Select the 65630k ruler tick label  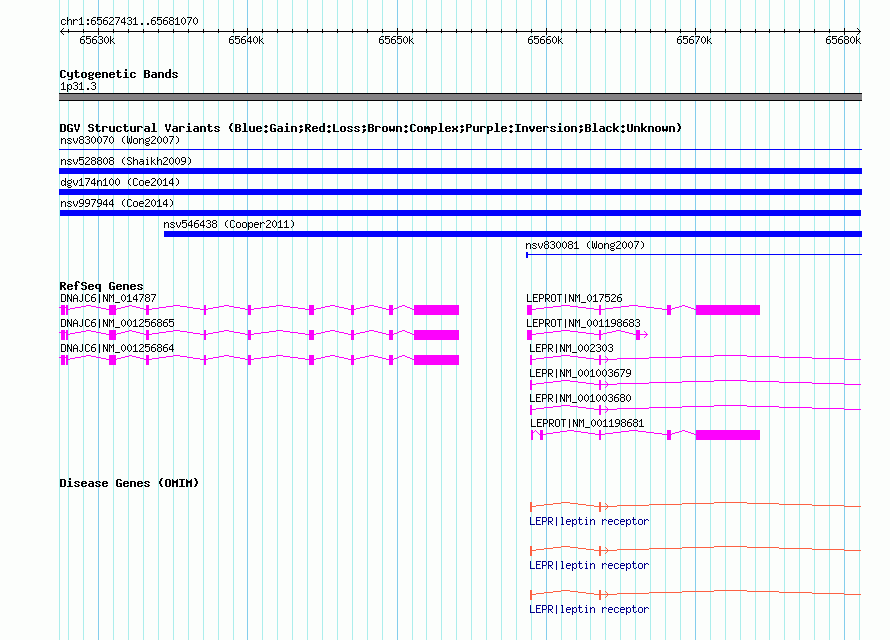click(x=97, y=40)
